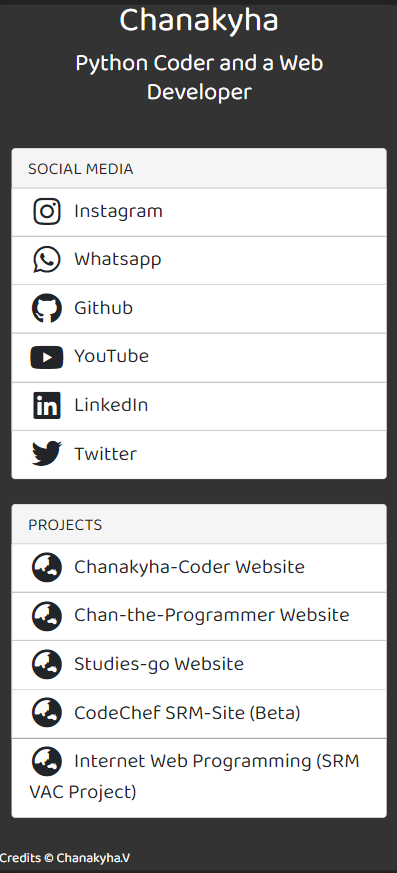
Task: Open the Whatsapp link
Action: (x=117, y=260)
